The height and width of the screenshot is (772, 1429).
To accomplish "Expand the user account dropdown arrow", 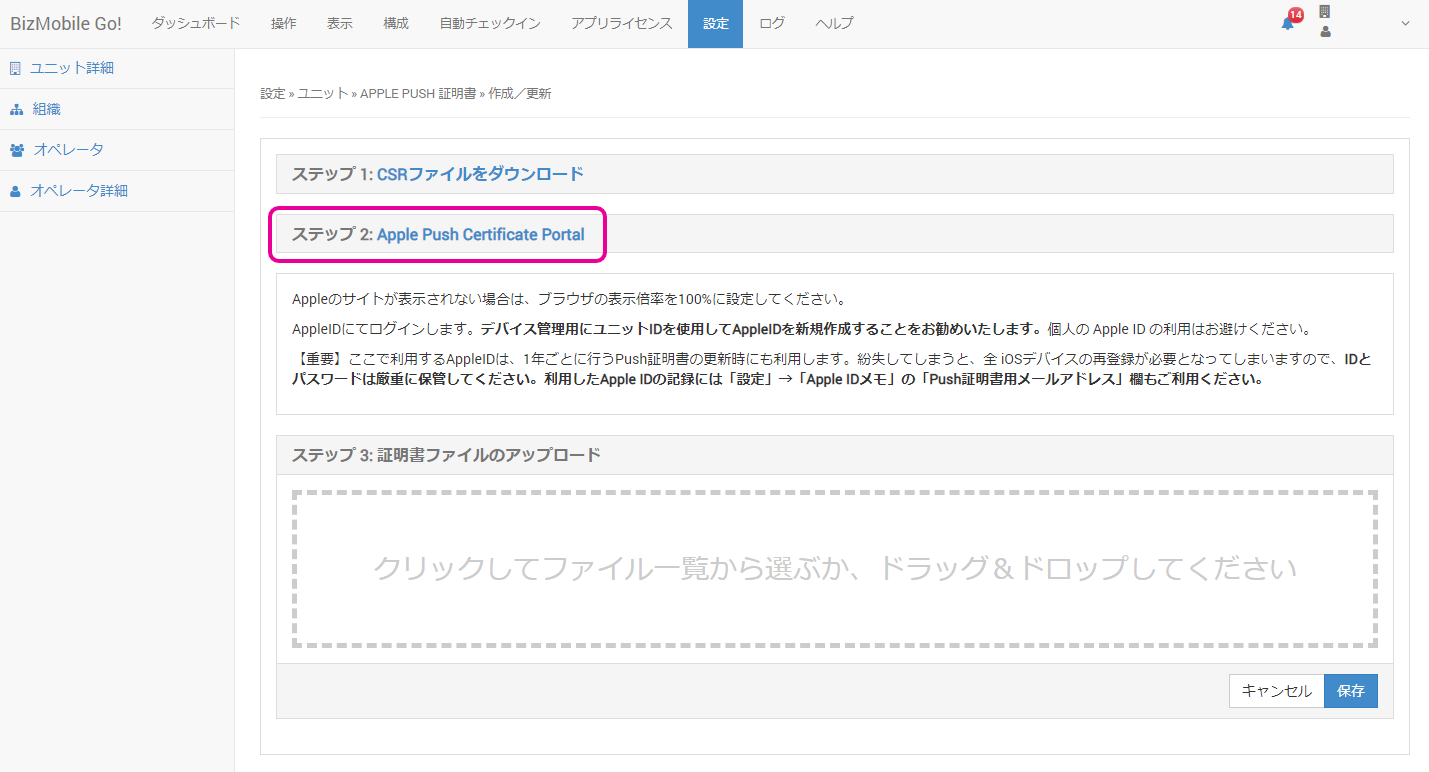I will tap(1405, 23).
